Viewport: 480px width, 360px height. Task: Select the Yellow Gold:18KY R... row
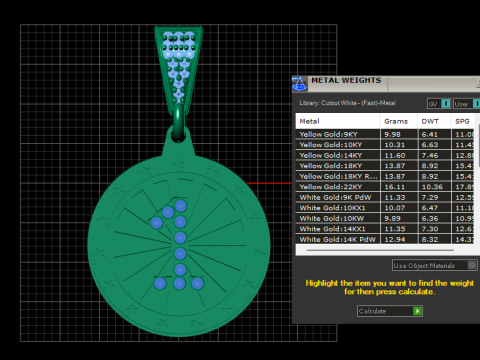pyautogui.click(x=385, y=176)
